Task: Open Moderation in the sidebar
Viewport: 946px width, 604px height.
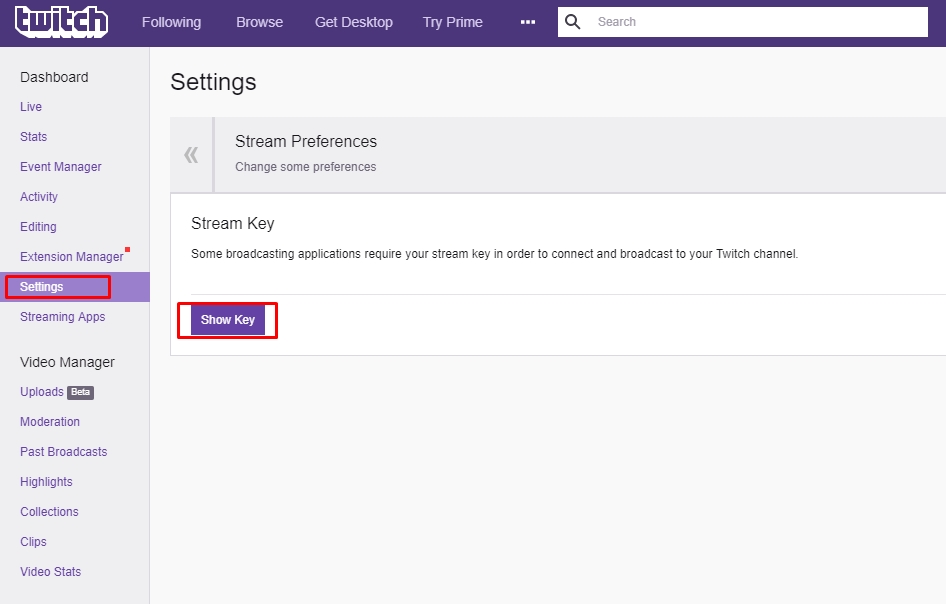Action: click(49, 422)
